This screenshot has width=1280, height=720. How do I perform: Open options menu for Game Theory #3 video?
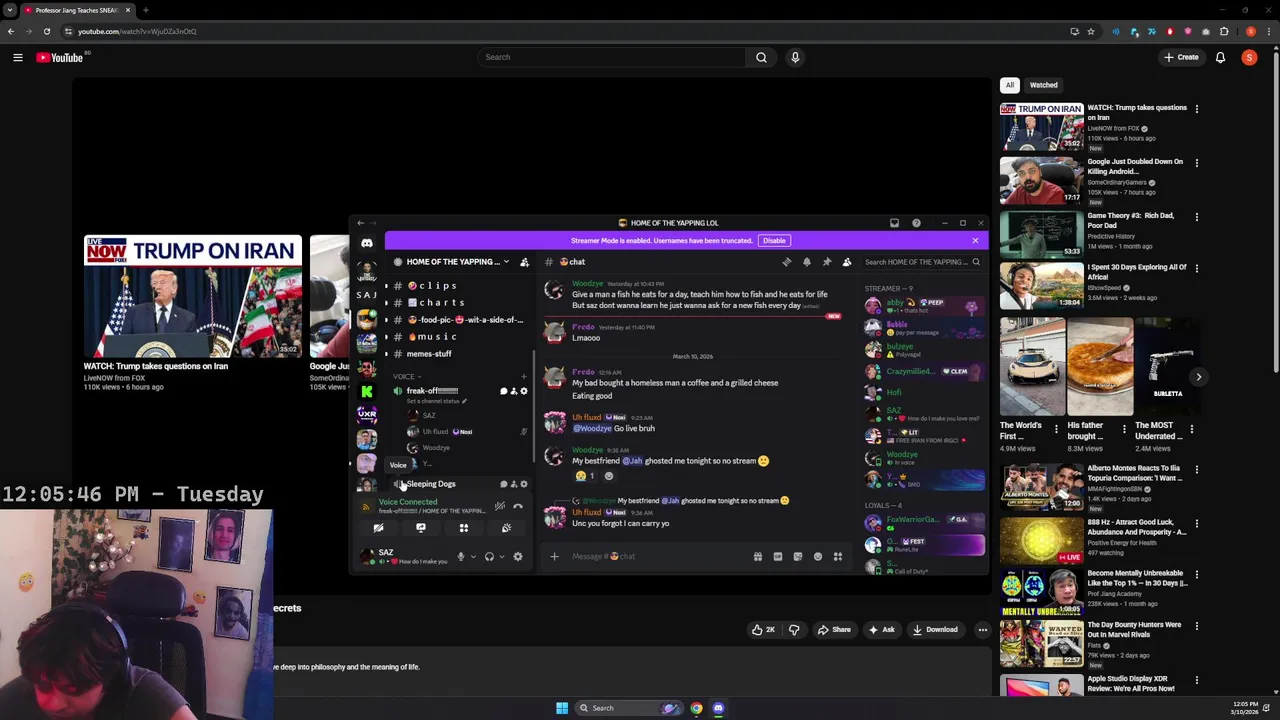(x=1196, y=216)
